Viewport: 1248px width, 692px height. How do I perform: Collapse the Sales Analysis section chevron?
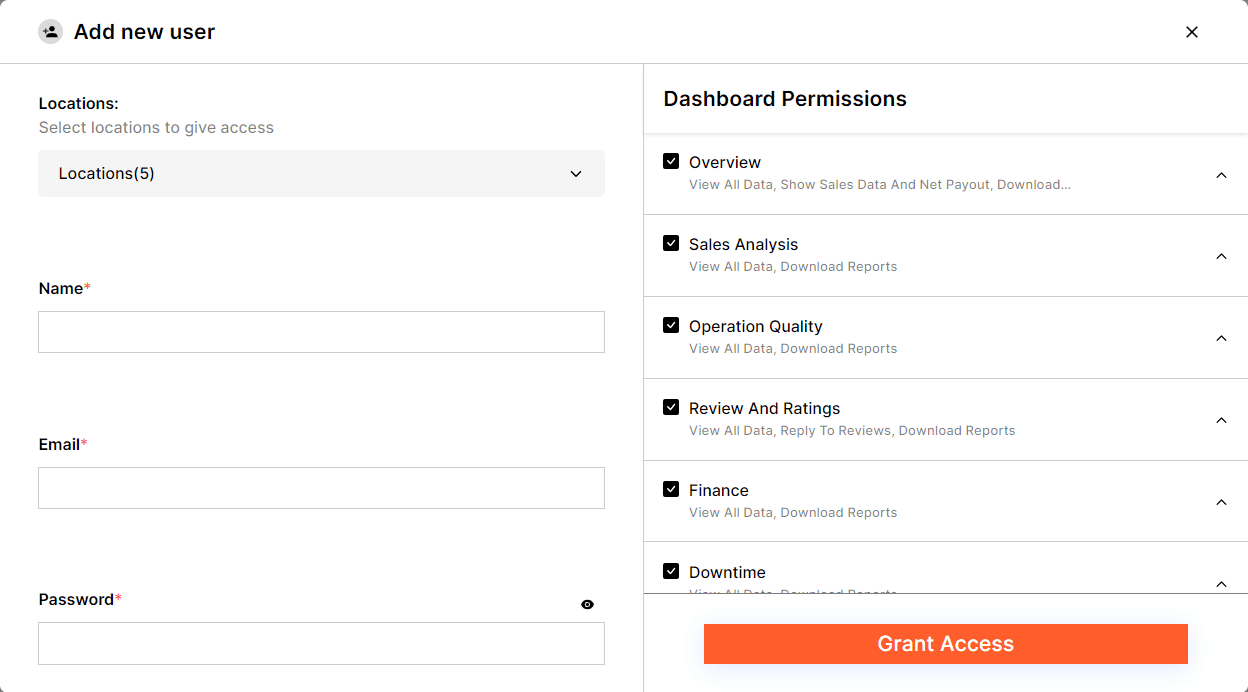coord(1221,256)
